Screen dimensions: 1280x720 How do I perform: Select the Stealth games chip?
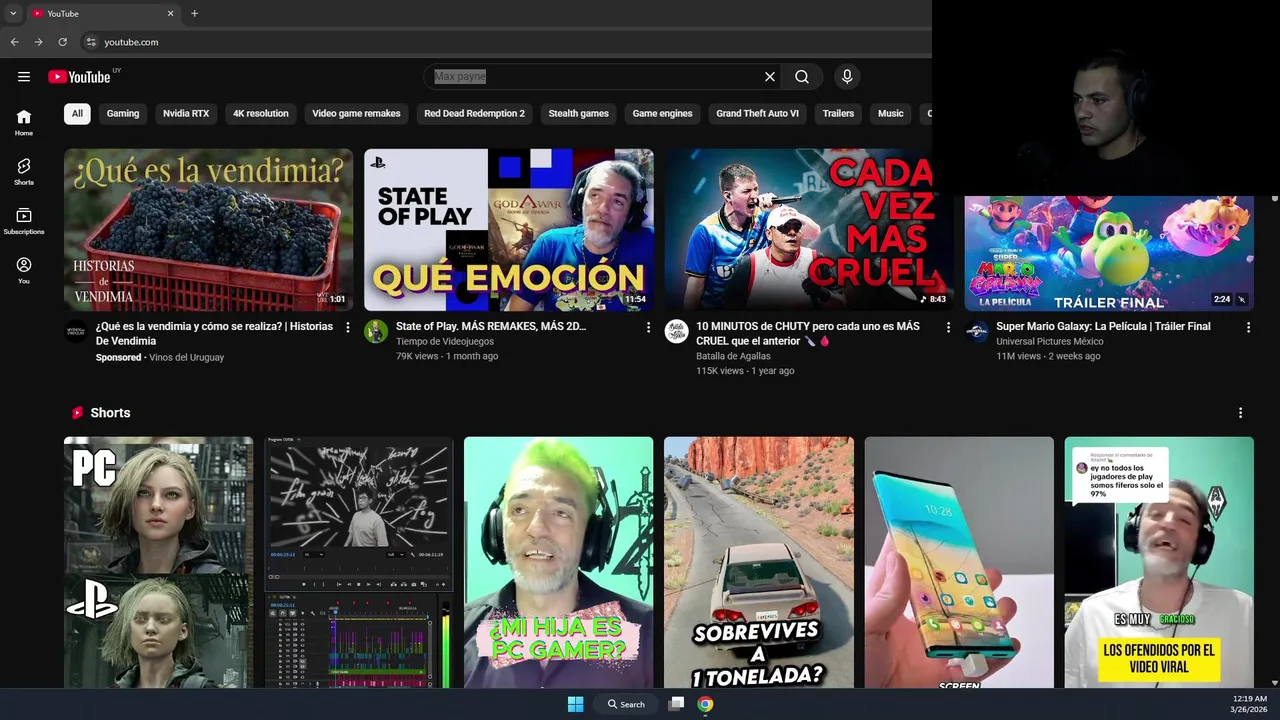tap(579, 113)
